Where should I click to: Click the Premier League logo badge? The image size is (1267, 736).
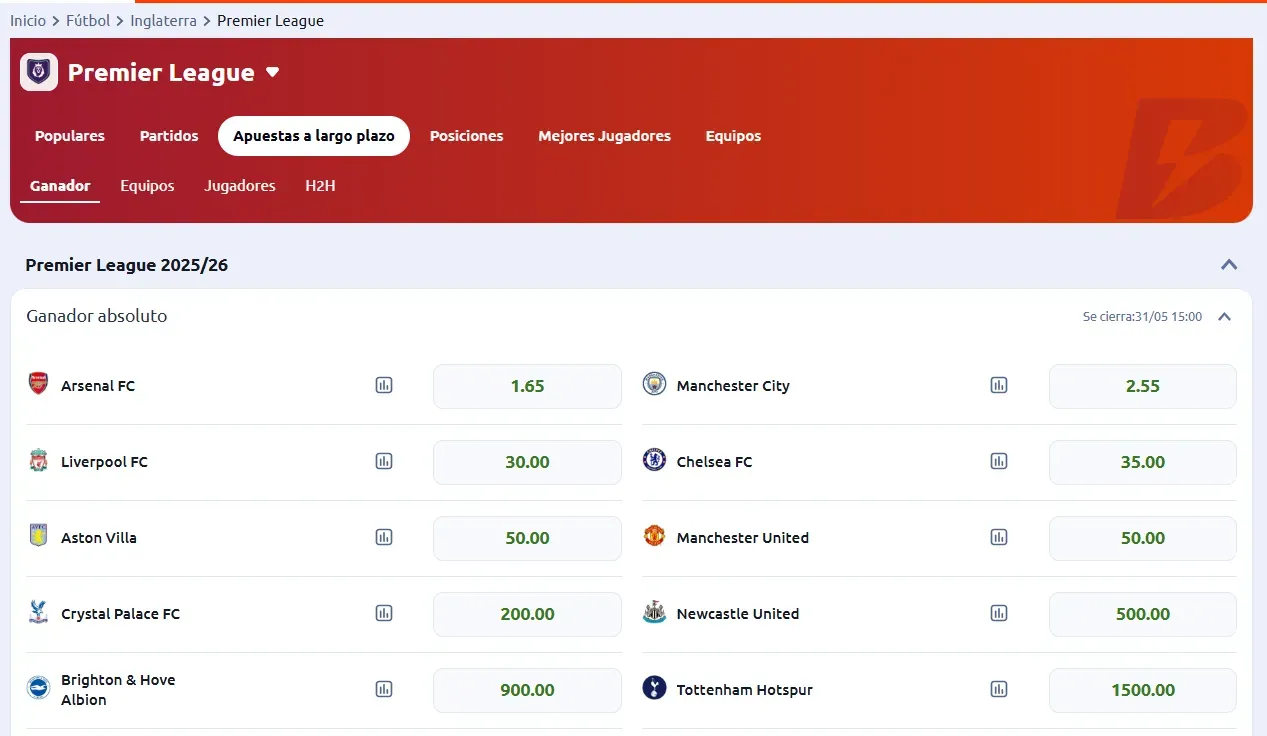[39, 72]
